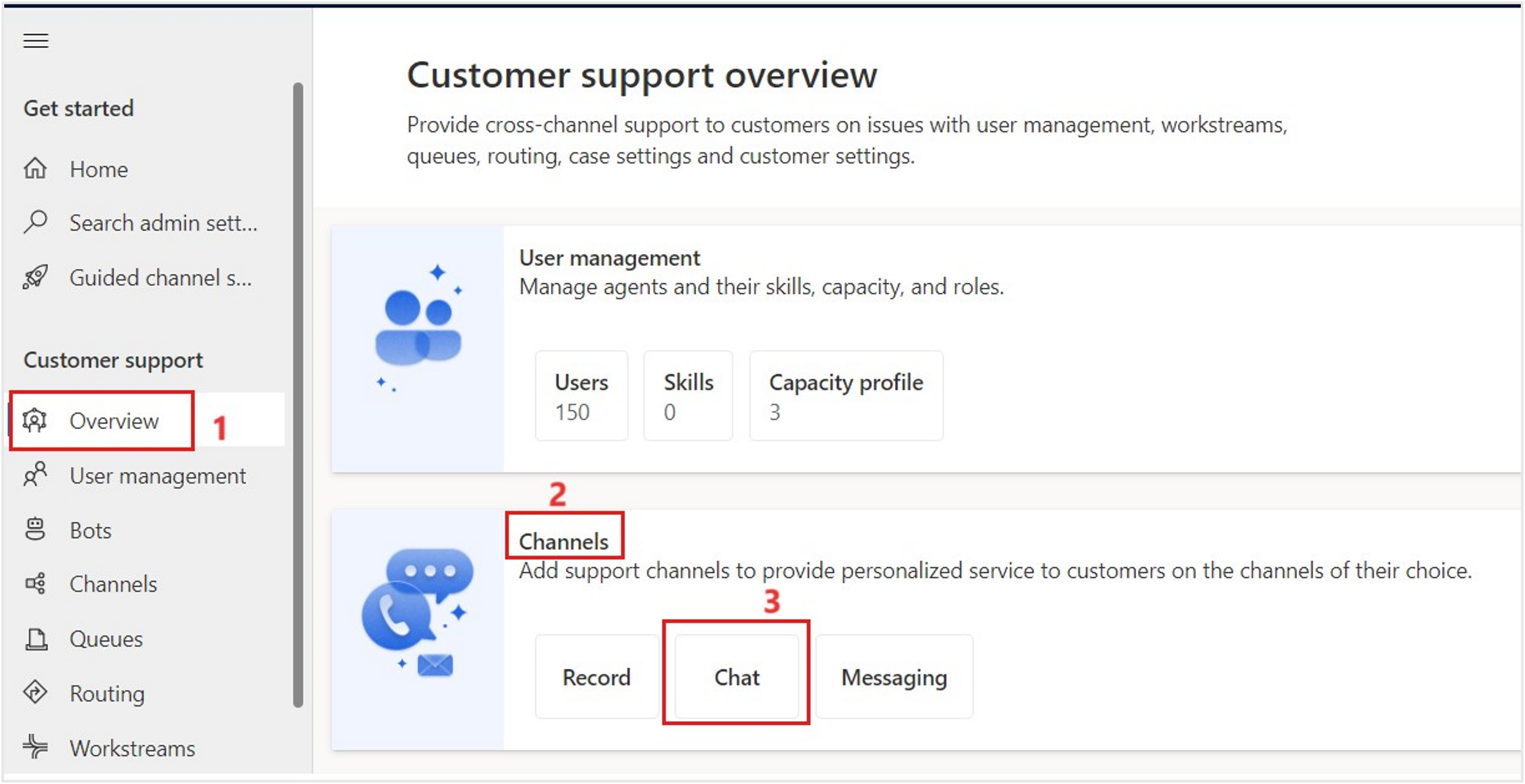
Task: Click the Channels sidebar icon
Action: tap(35, 583)
